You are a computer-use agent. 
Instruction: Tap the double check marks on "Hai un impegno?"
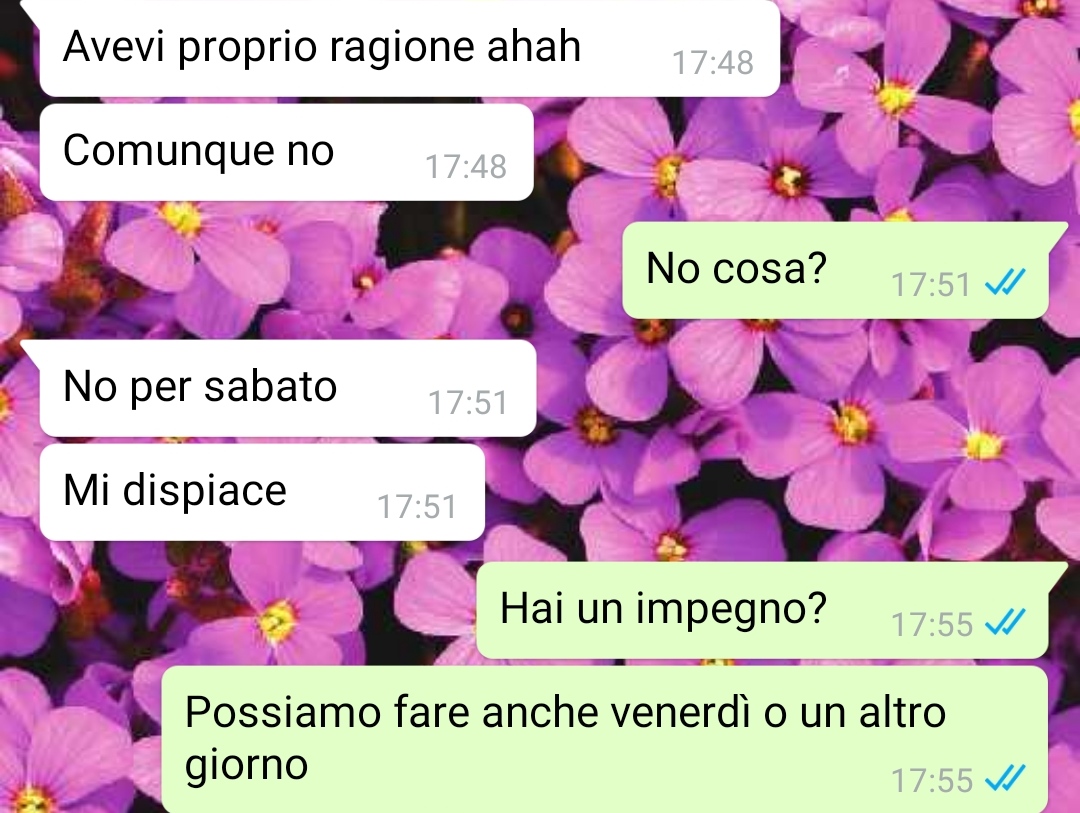pyautogui.click(x=1005, y=622)
